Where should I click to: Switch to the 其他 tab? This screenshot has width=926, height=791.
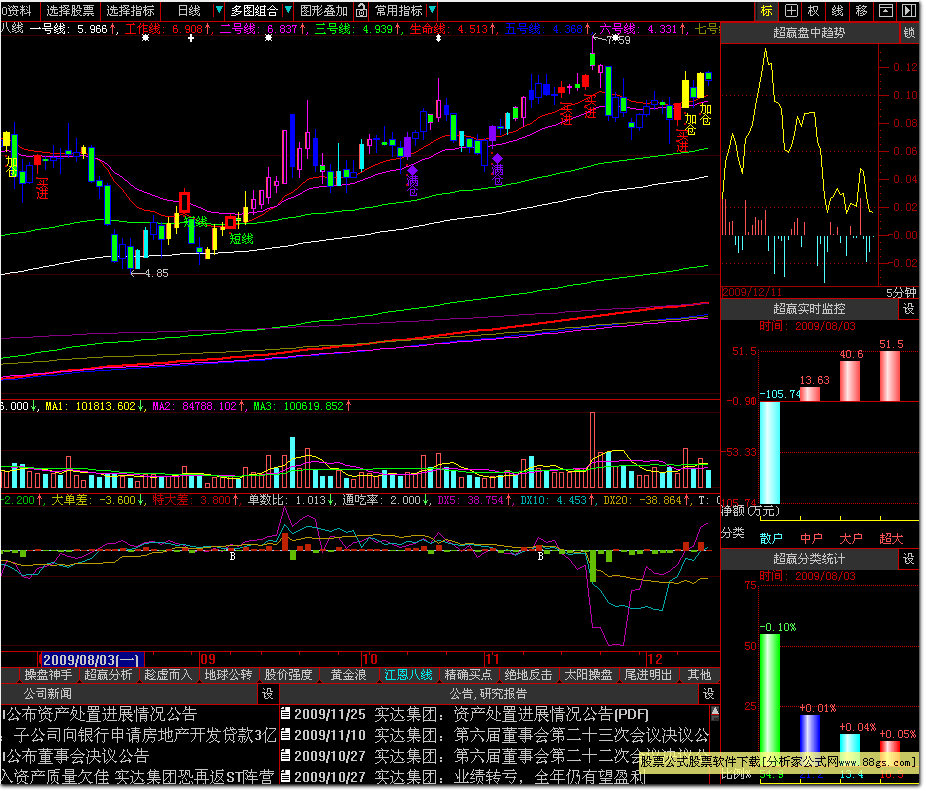tap(699, 675)
